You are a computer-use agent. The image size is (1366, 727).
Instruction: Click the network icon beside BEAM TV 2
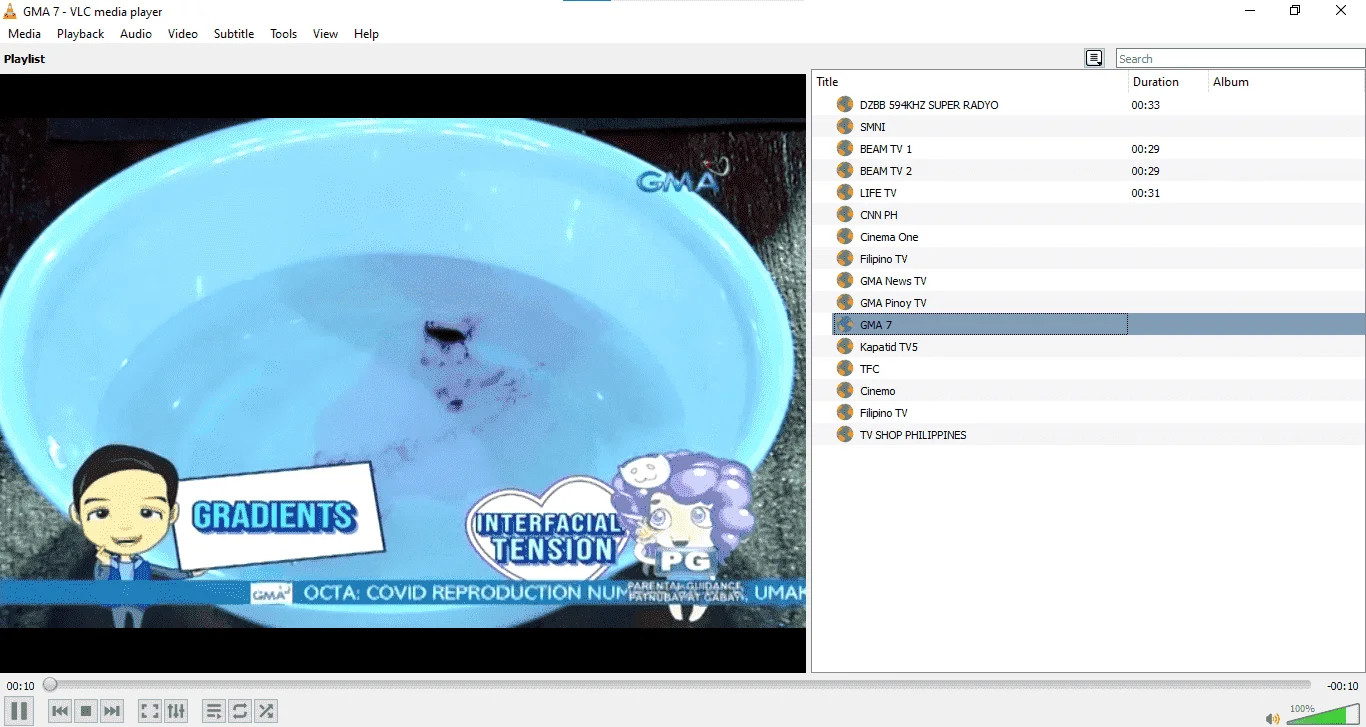point(845,171)
